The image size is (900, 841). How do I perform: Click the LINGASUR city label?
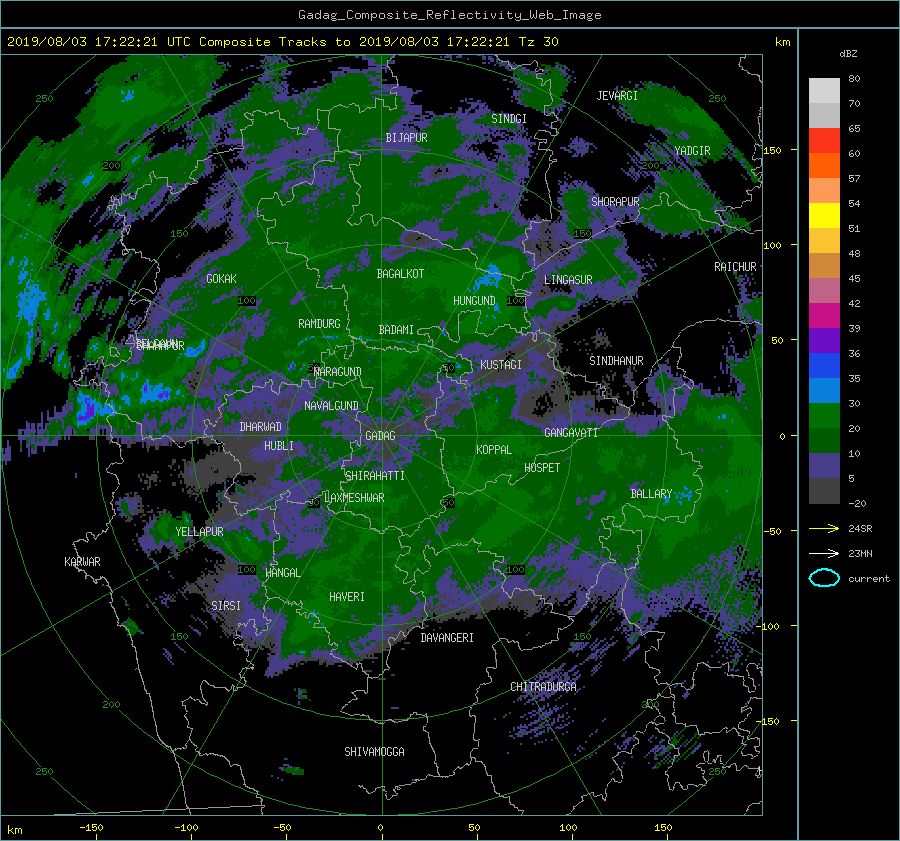568,280
